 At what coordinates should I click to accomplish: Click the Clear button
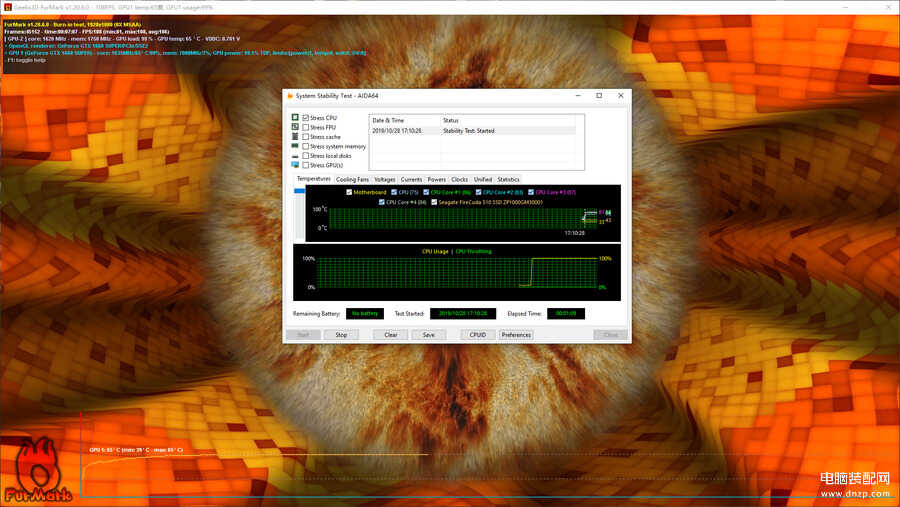pyautogui.click(x=391, y=335)
